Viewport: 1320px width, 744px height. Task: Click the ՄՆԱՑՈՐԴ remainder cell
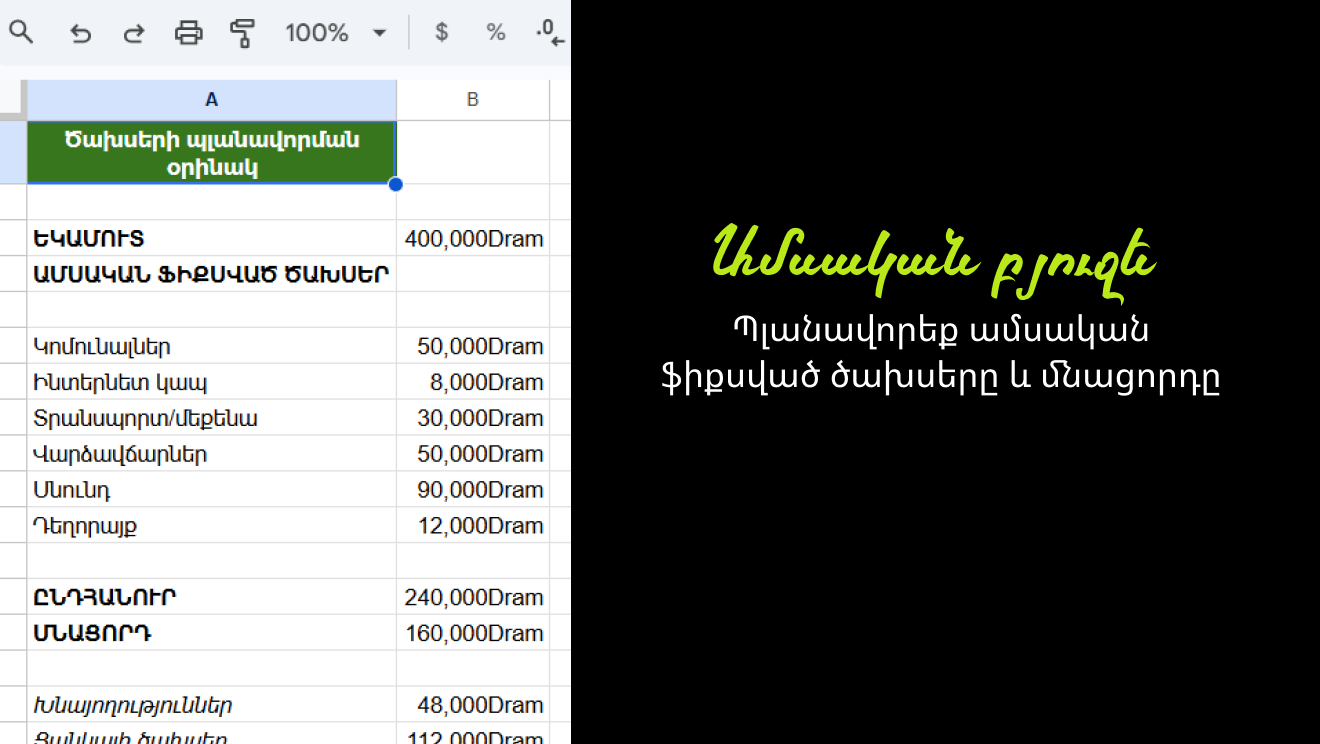point(211,632)
